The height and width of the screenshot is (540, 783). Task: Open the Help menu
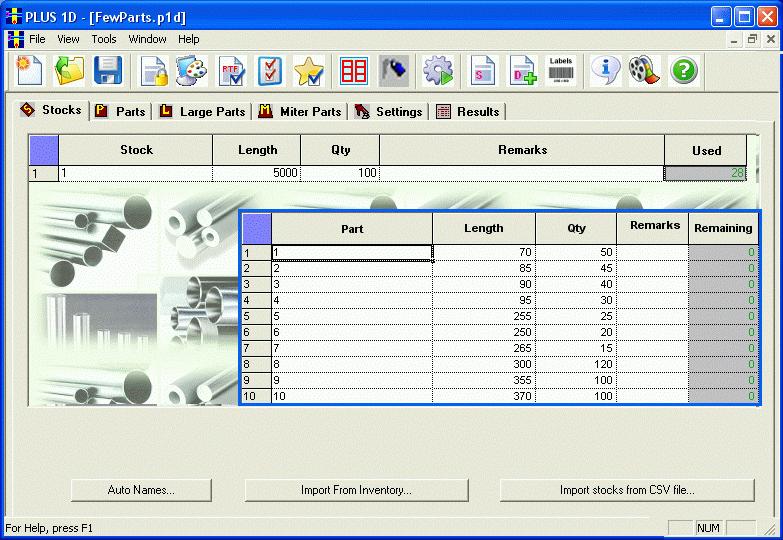pos(189,39)
